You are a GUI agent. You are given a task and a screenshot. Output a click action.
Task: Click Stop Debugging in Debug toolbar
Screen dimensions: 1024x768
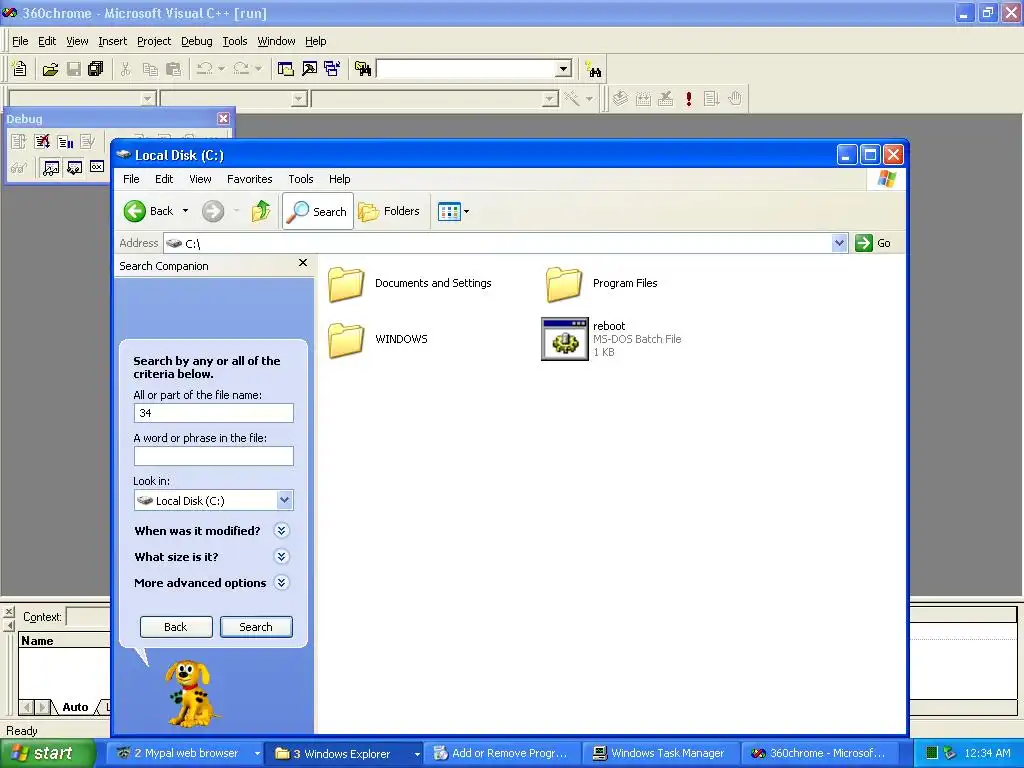(x=42, y=142)
